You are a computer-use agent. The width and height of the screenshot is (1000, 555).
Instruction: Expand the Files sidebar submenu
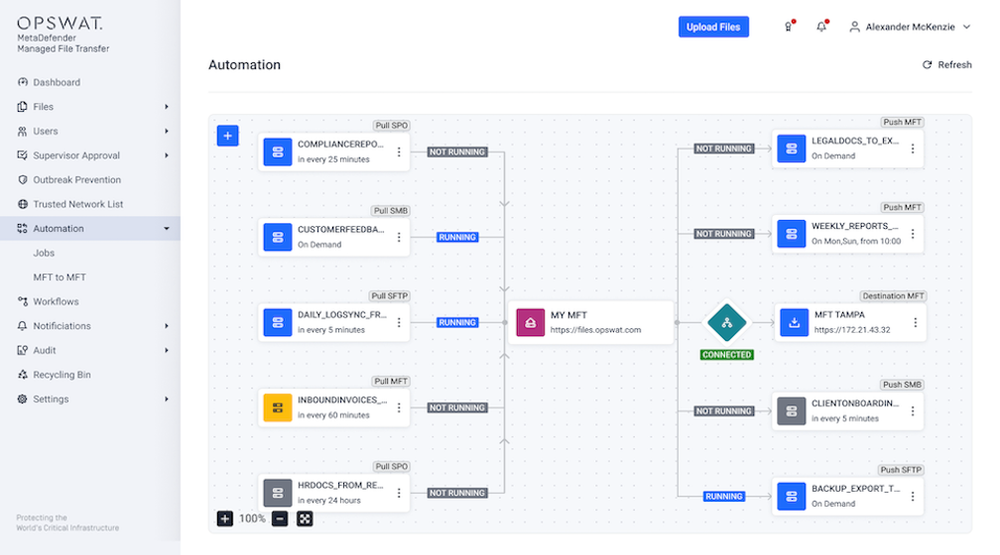coord(166,107)
